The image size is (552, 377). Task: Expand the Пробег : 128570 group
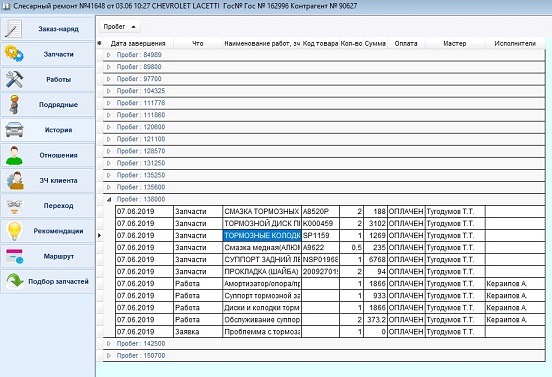109,151
